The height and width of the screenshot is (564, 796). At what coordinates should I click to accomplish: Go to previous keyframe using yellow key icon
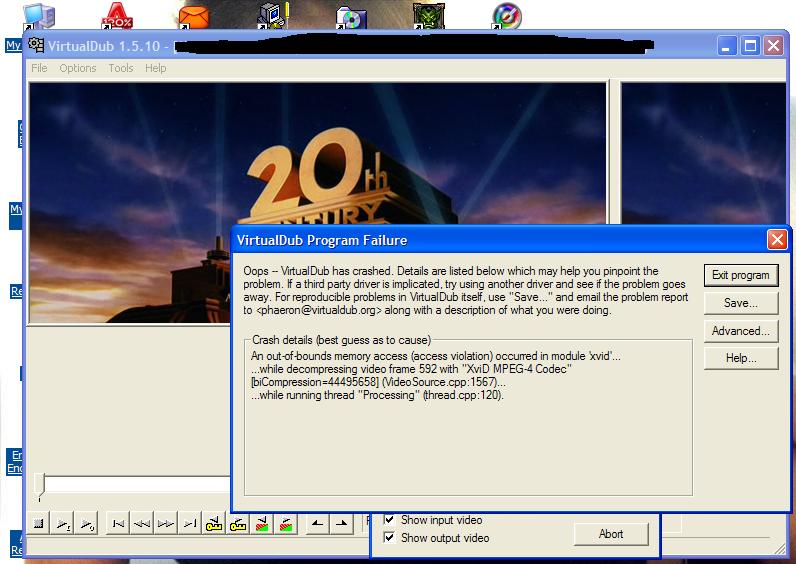(214, 523)
